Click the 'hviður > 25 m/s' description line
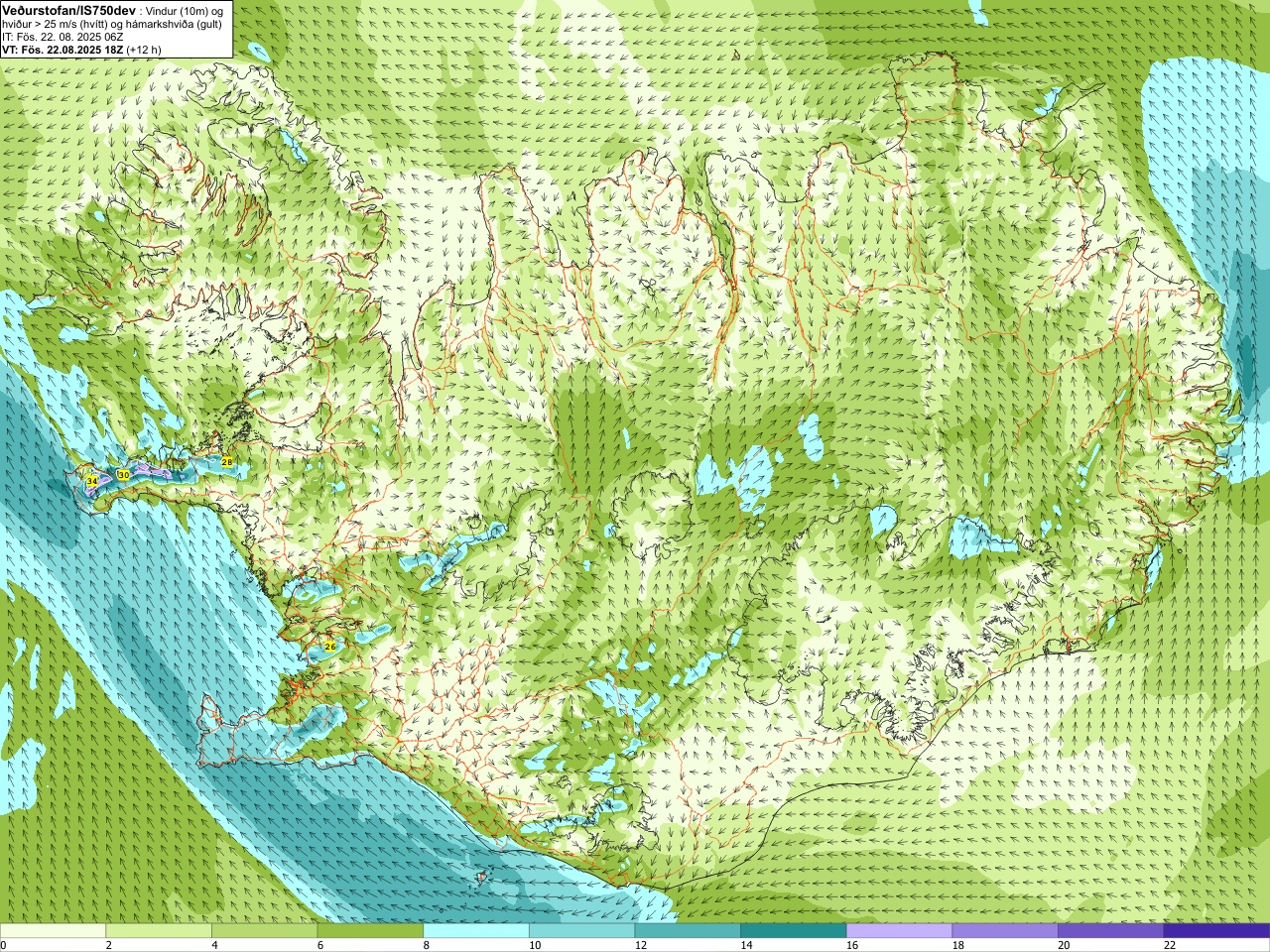Viewport: 1270px width, 952px height. point(111,24)
